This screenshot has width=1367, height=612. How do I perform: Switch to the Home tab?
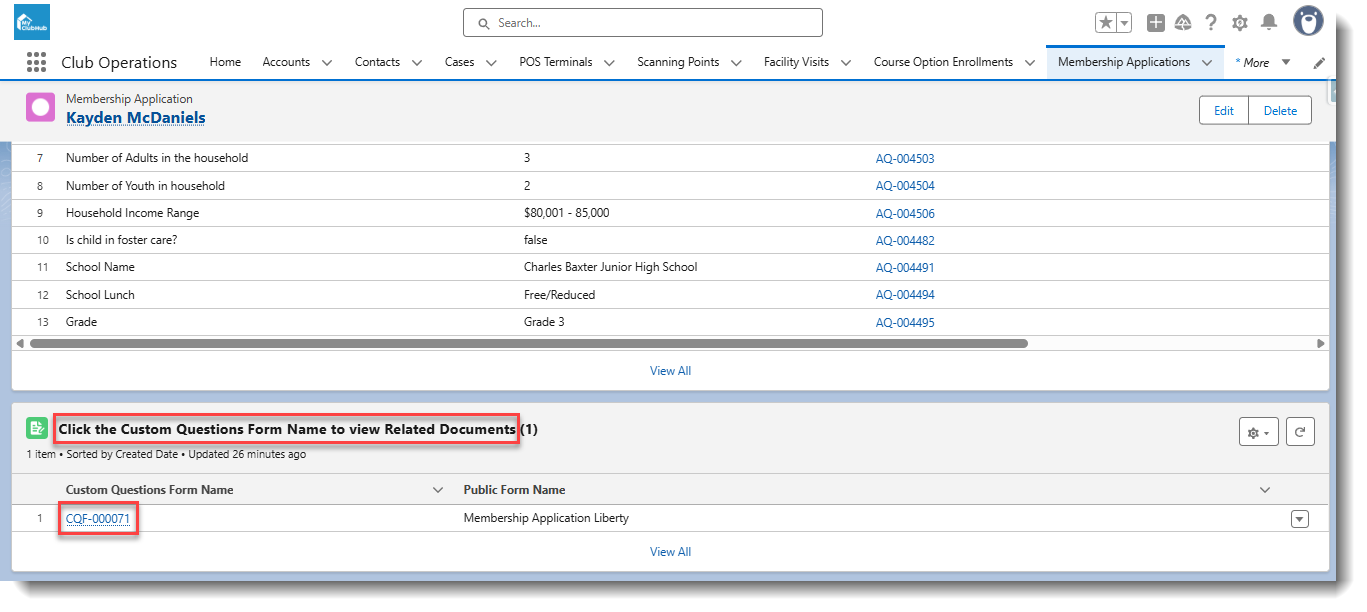[225, 62]
